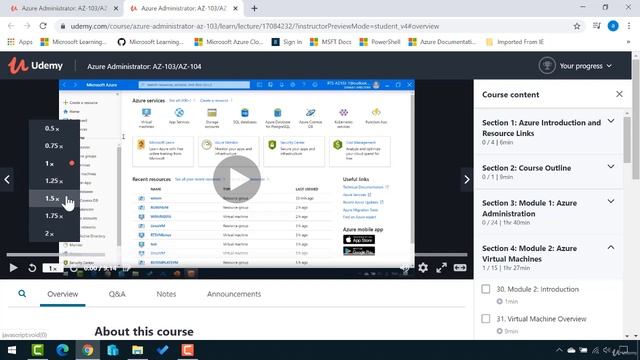Click the address bar URL
The height and width of the screenshot is (360, 640).
pos(255,26)
